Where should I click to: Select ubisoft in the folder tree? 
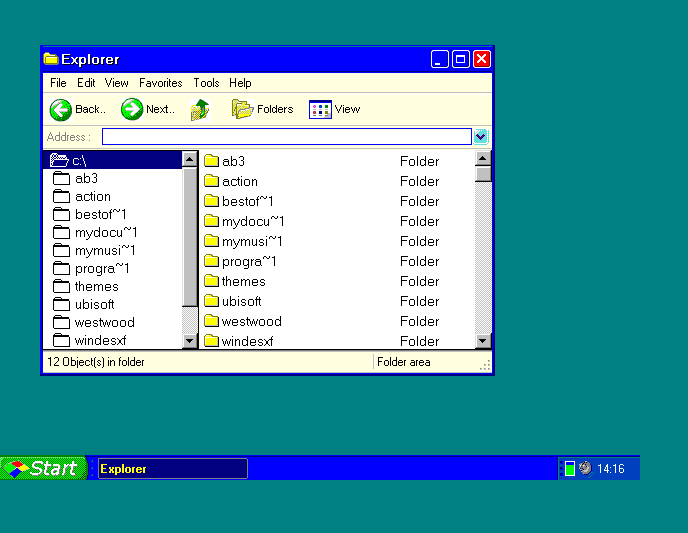tap(83, 304)
